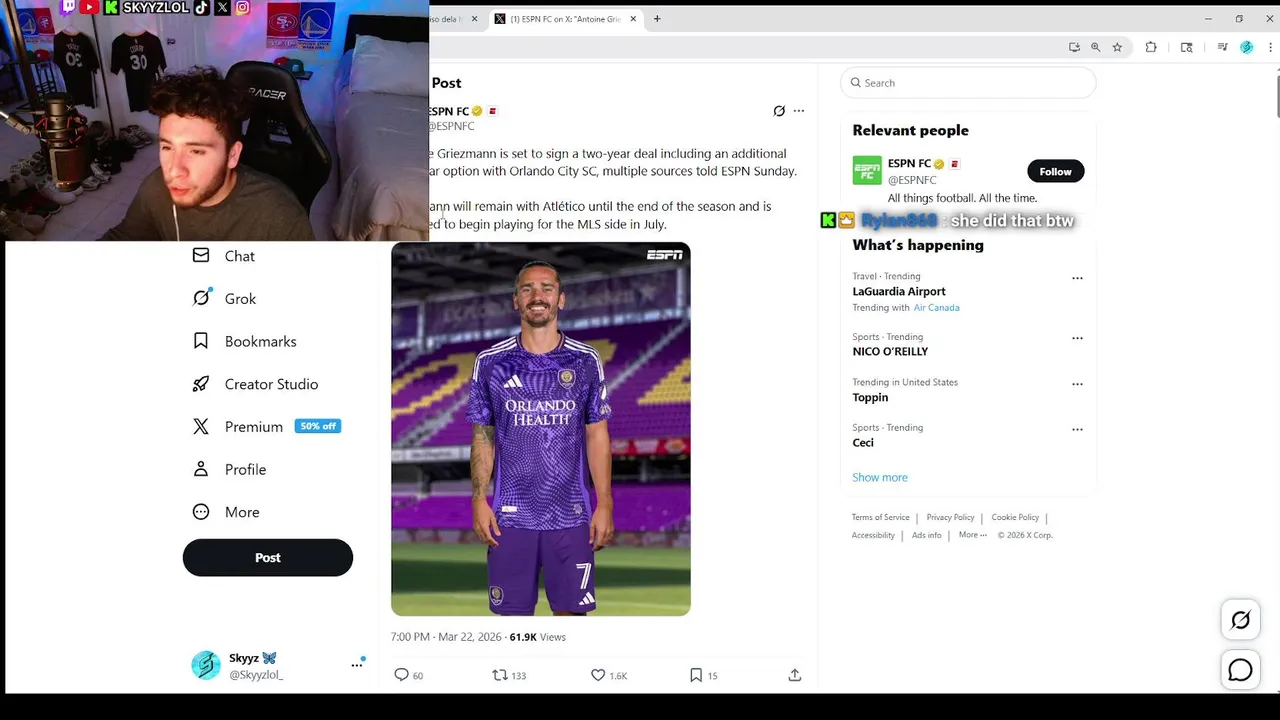1280x720 pixels.
Task: Open the Chat sidebar item
Action: pyautogui.click(x=223, y=256)
